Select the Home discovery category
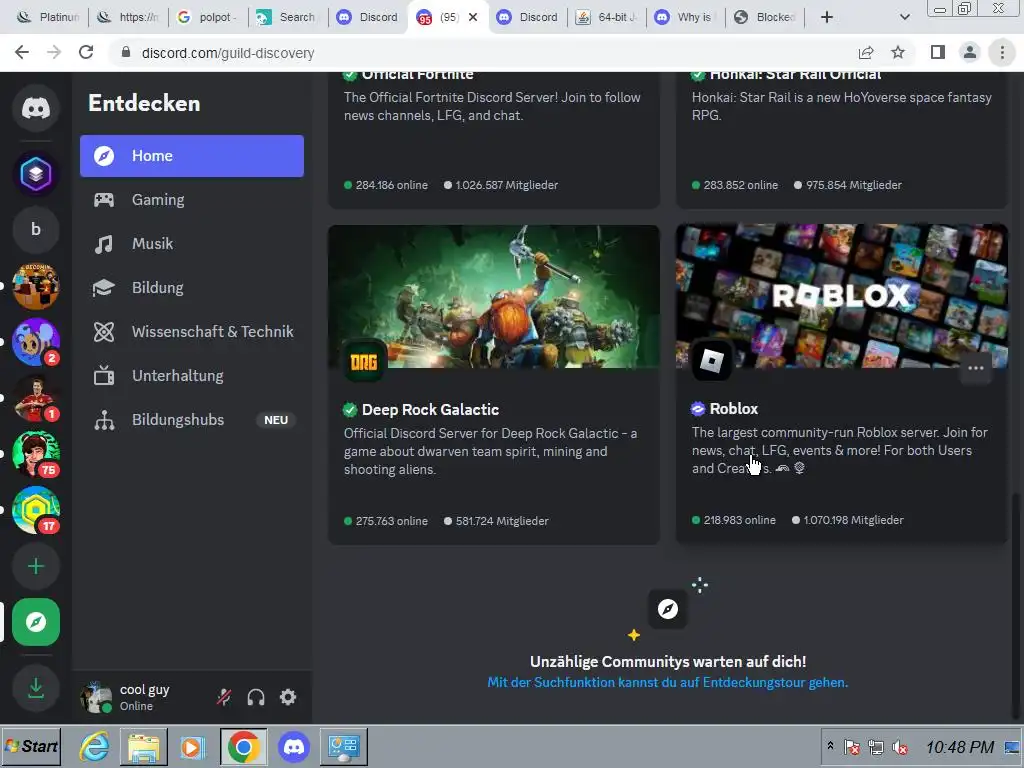Image resolution: width=1024 pixels, height=768 pixels. click(192, 156)
